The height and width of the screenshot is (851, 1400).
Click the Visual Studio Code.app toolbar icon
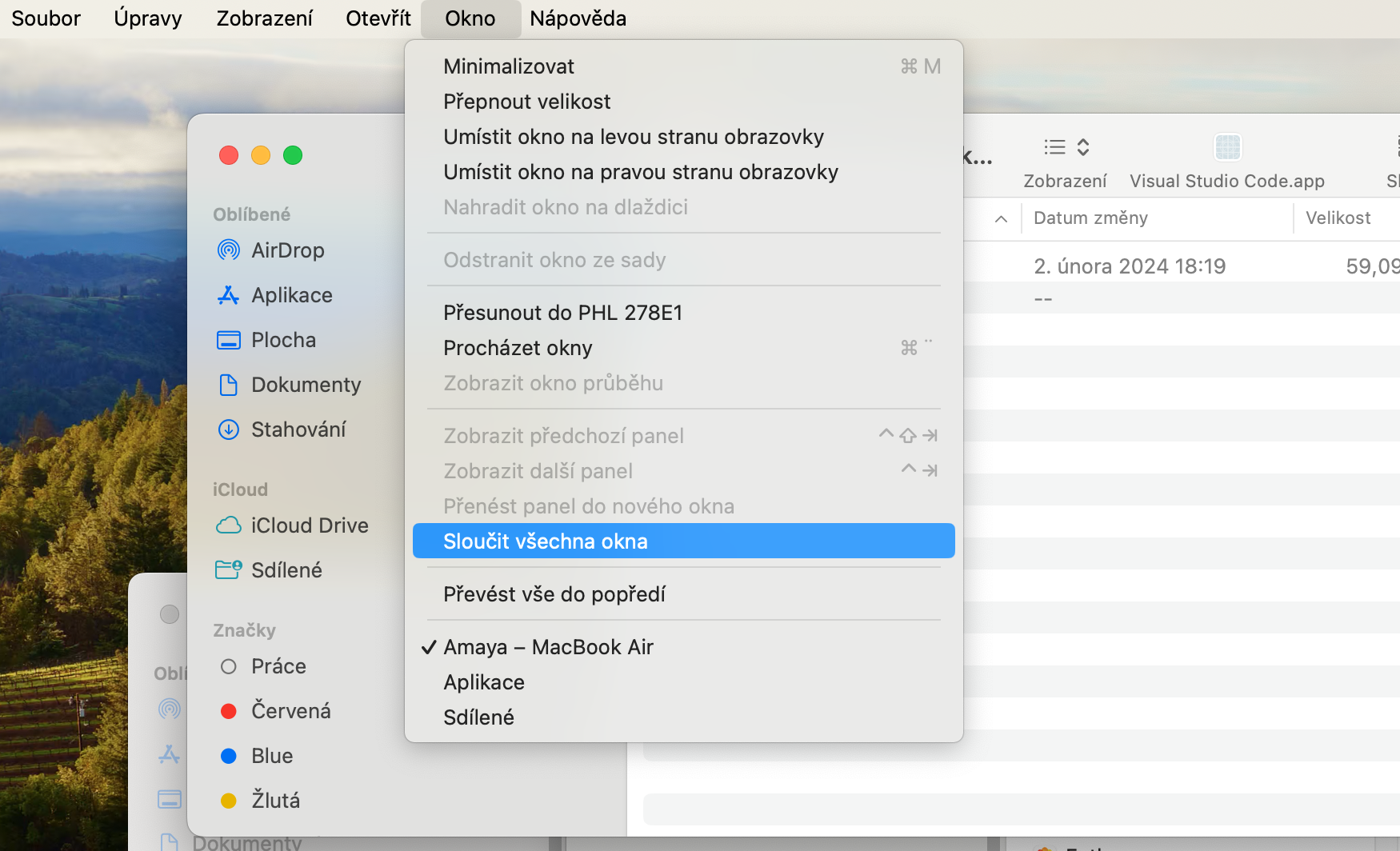(1227, 147)
